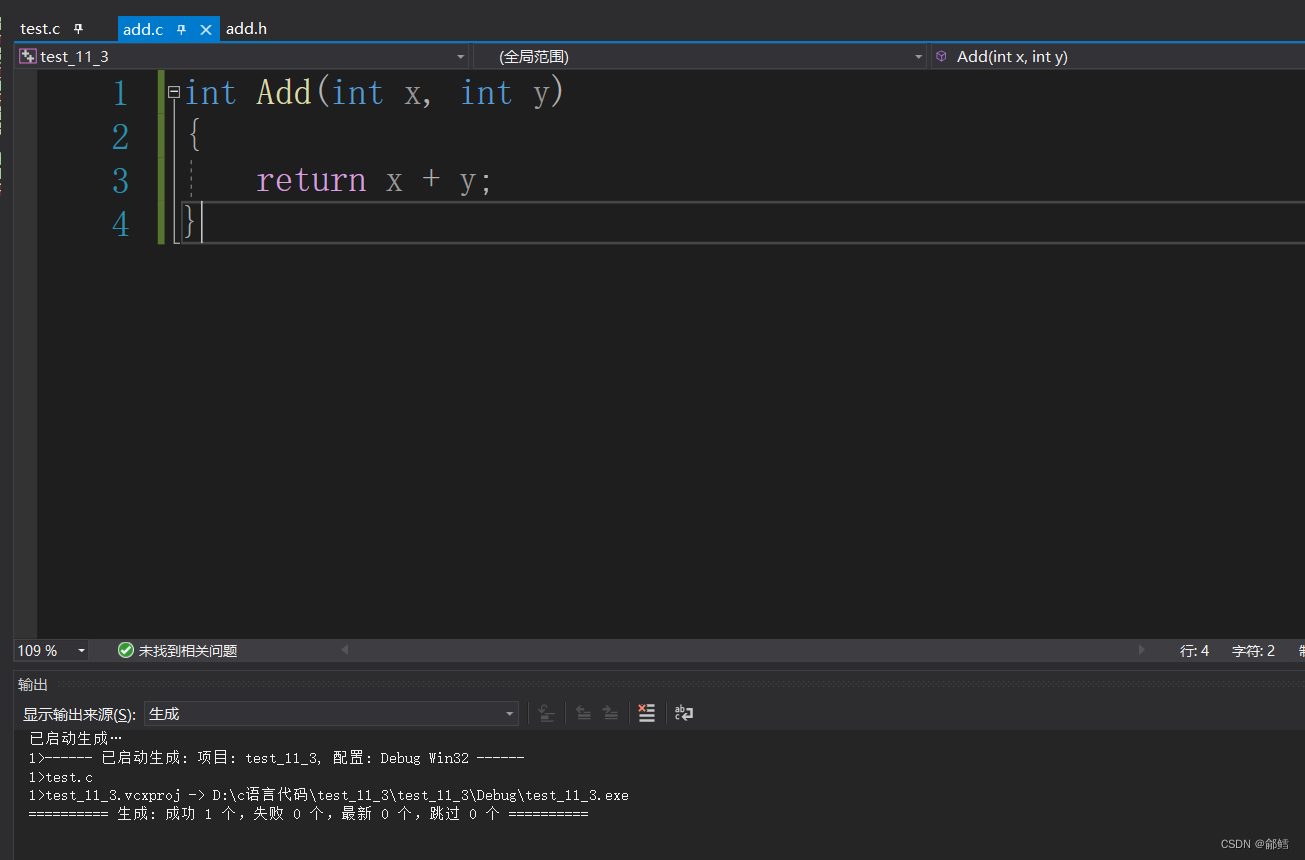The width and height of the screenshot is (1305, 860).
Task: Close the add.c tab
Action: [x=206, y=30]
